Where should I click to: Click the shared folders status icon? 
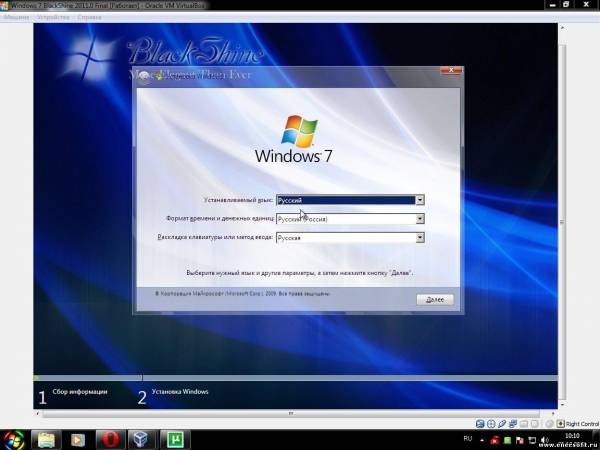pyautogui.click(x=524, y=424)
